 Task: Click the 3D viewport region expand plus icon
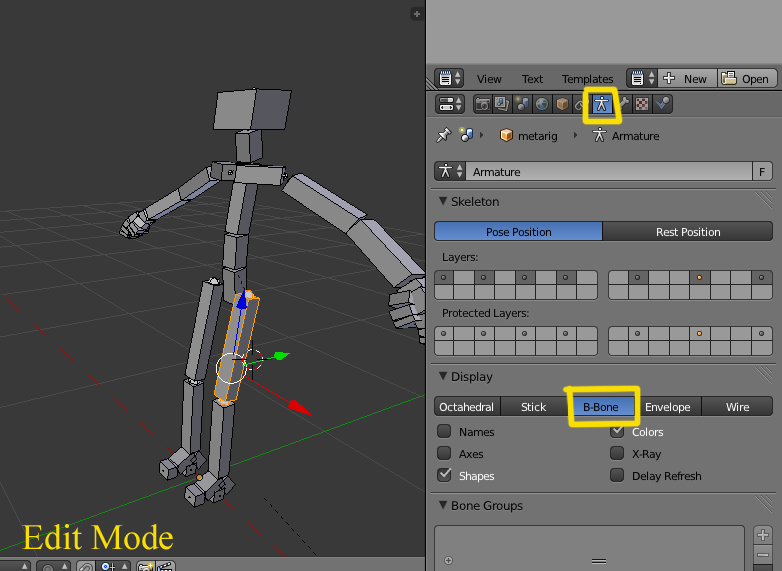416,14
